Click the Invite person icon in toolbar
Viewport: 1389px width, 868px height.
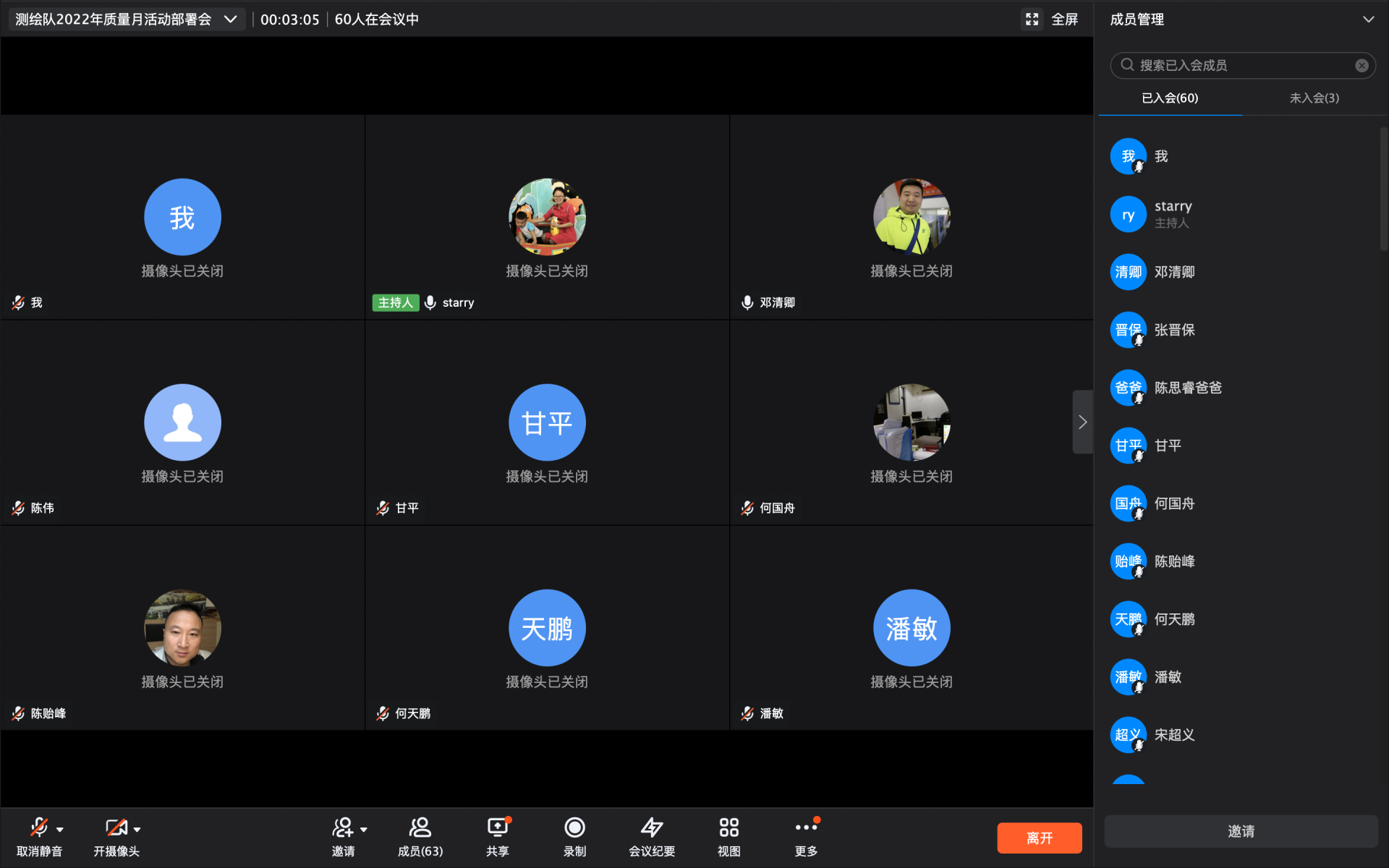click(x=342, y=828)
